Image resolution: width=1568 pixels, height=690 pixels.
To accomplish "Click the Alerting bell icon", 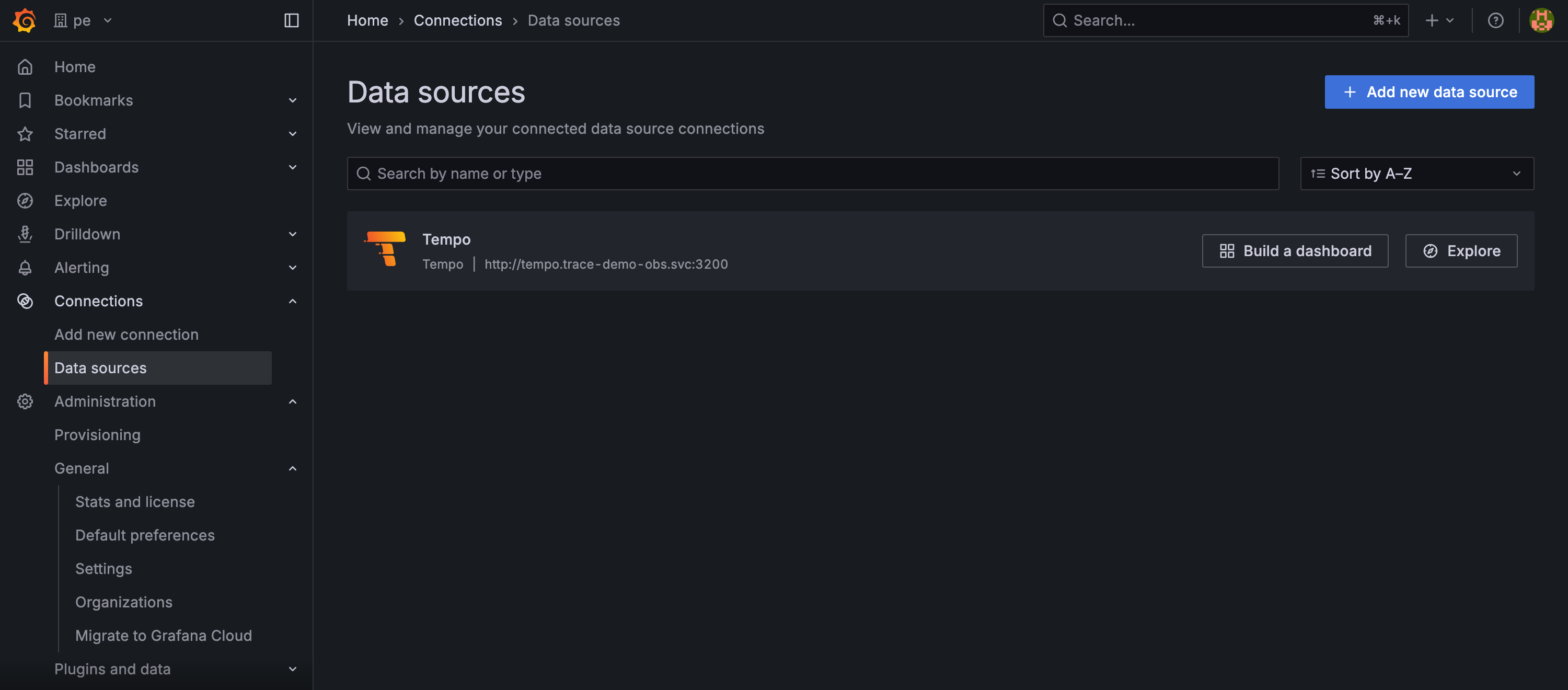I will click(x=25, y=267).
